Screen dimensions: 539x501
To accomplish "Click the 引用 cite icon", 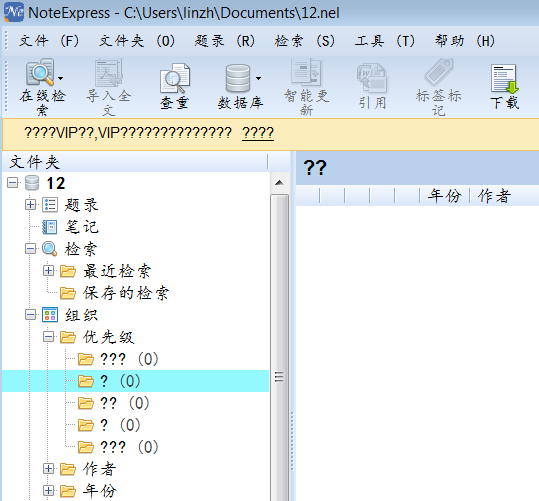I will [x=372, y=78].
